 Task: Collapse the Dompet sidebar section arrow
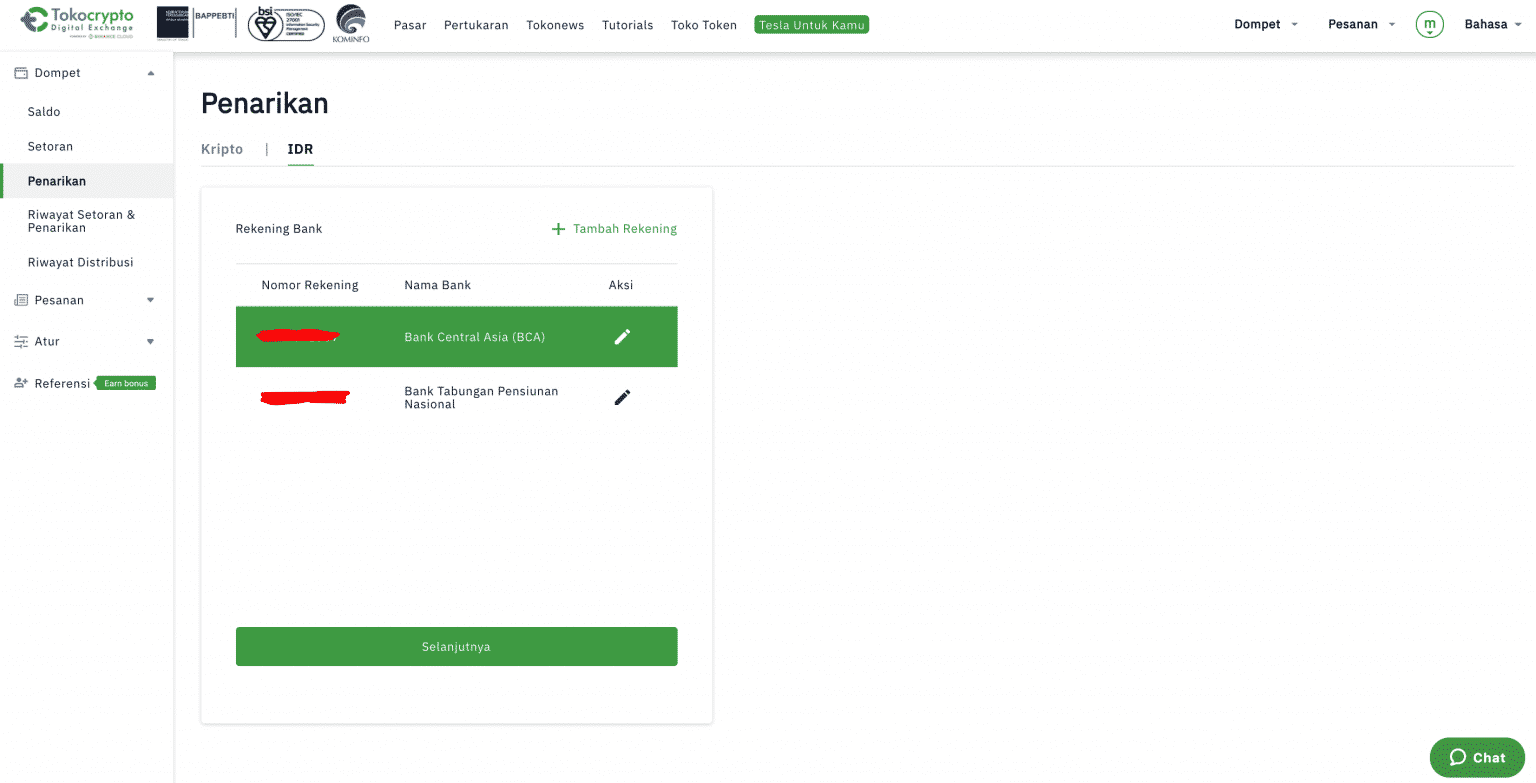[x=151, y=73]
